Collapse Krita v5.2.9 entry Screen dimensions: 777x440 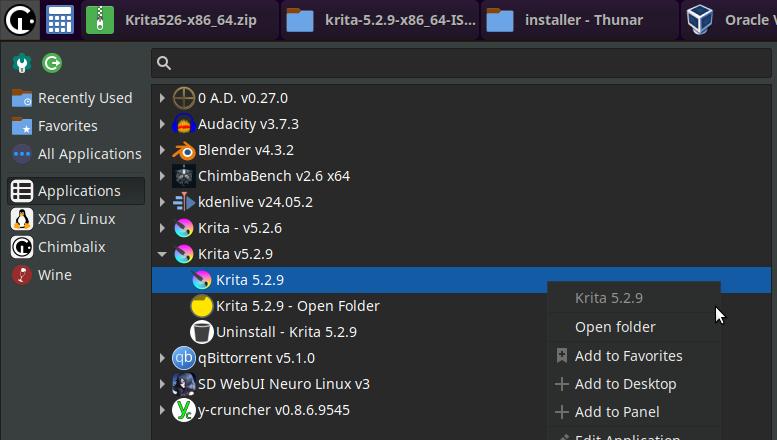point(162,254)
